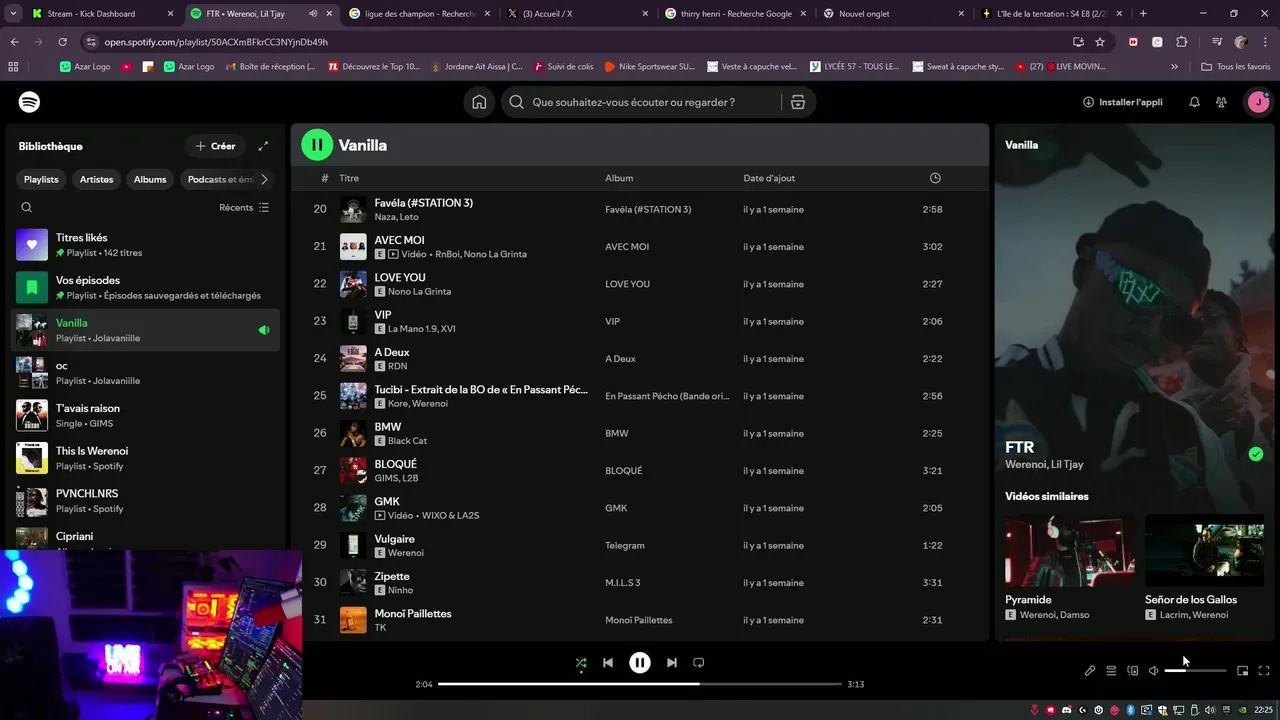Open album link En Passant Pécho
1280x720 pixels.
pyautogui.click(x=667, y=396)
